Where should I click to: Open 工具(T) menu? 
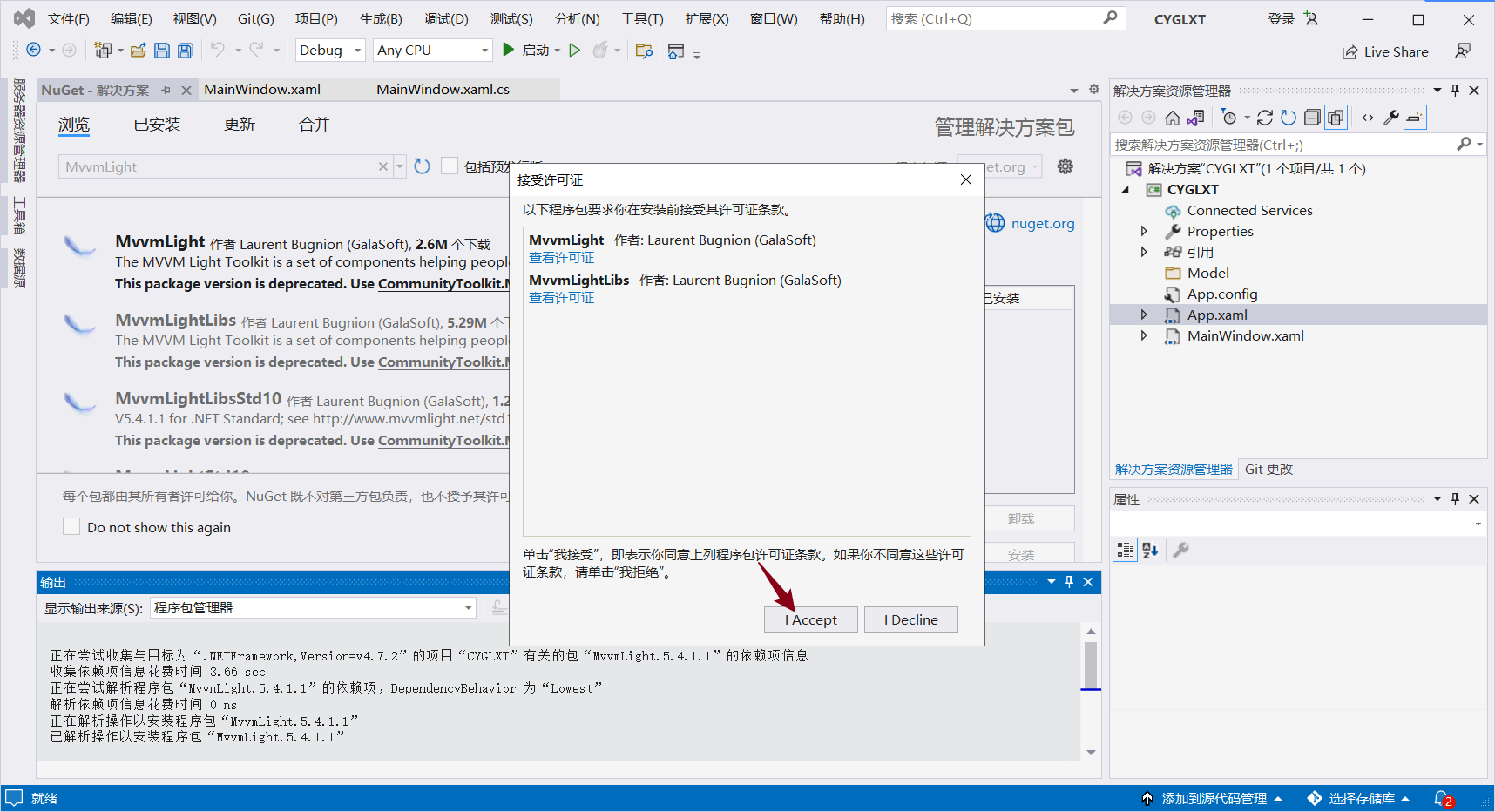click(x=642, y=18)
